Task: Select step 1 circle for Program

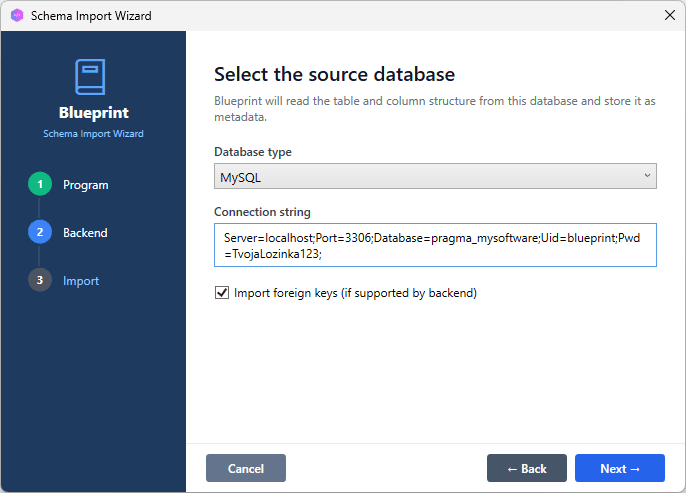Action: coord(40,184)
